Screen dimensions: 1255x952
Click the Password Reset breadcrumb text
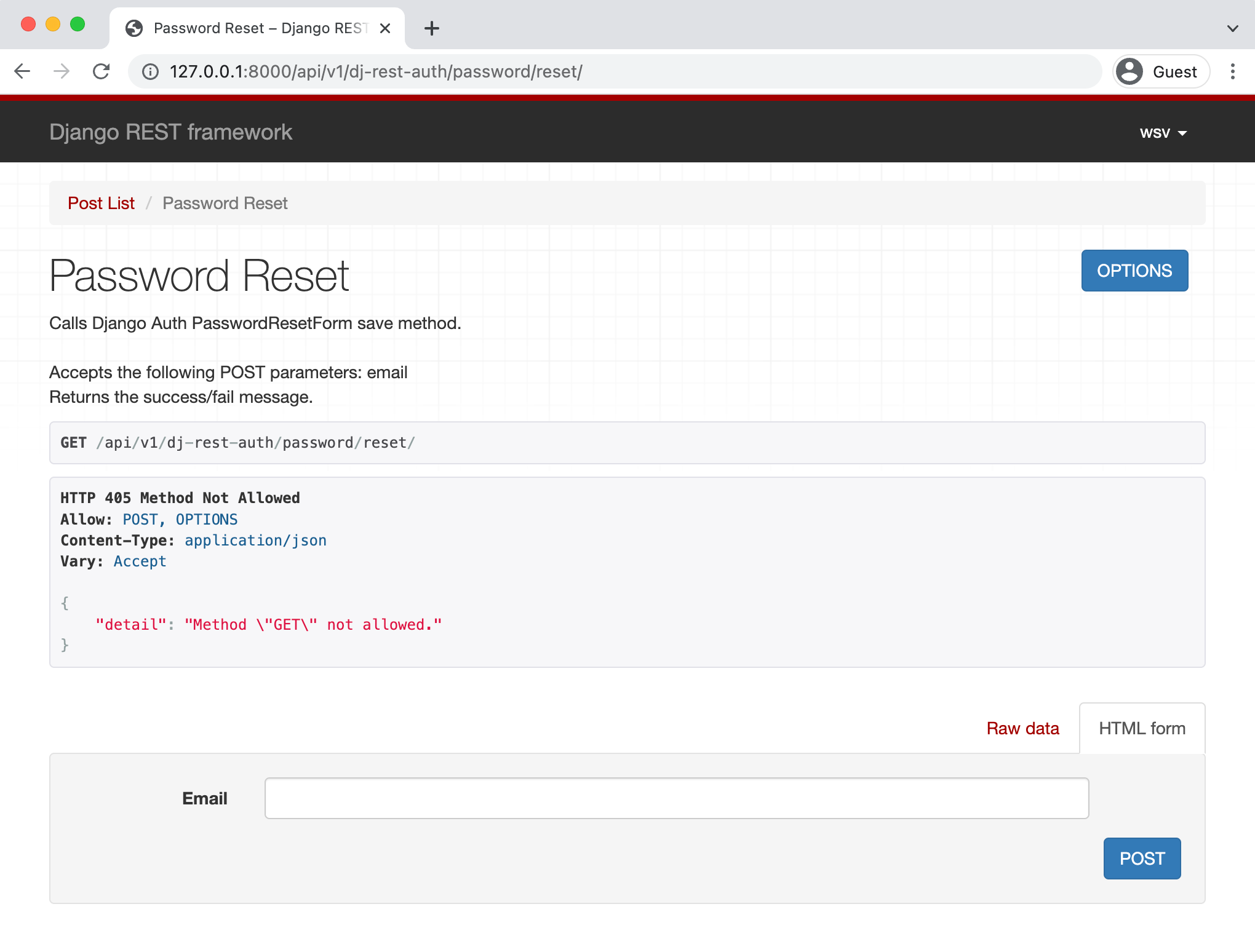[225, 203]
